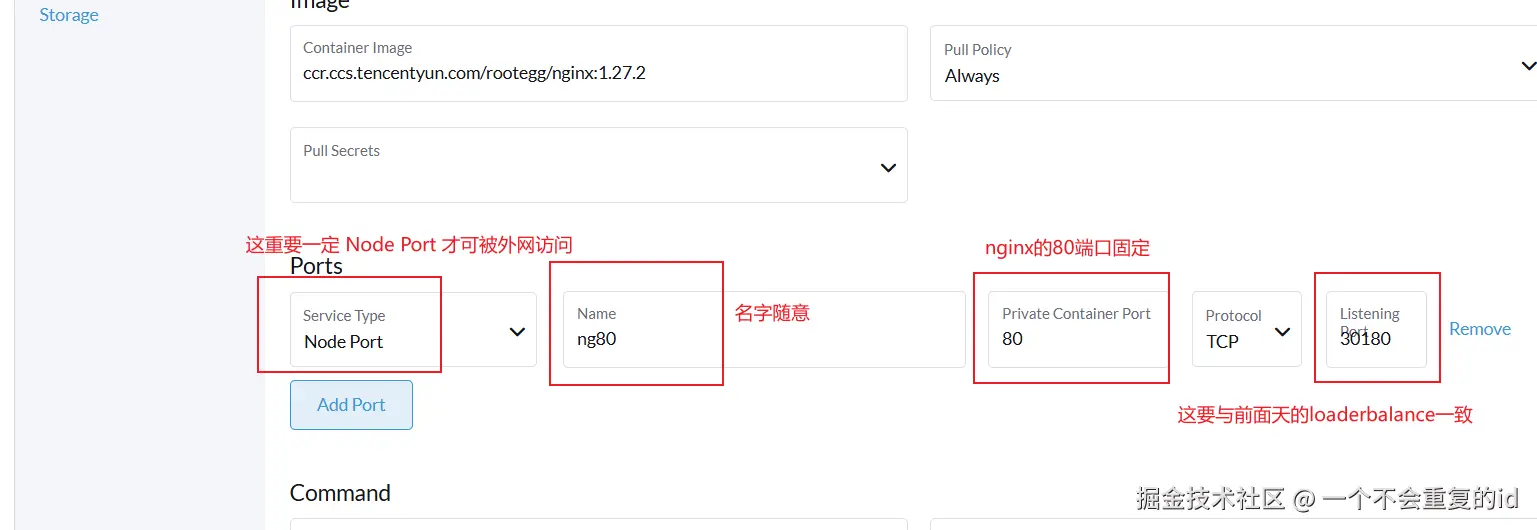Click the 'TCP' protocol value
1537x530 pixels.
[1222, 342]
